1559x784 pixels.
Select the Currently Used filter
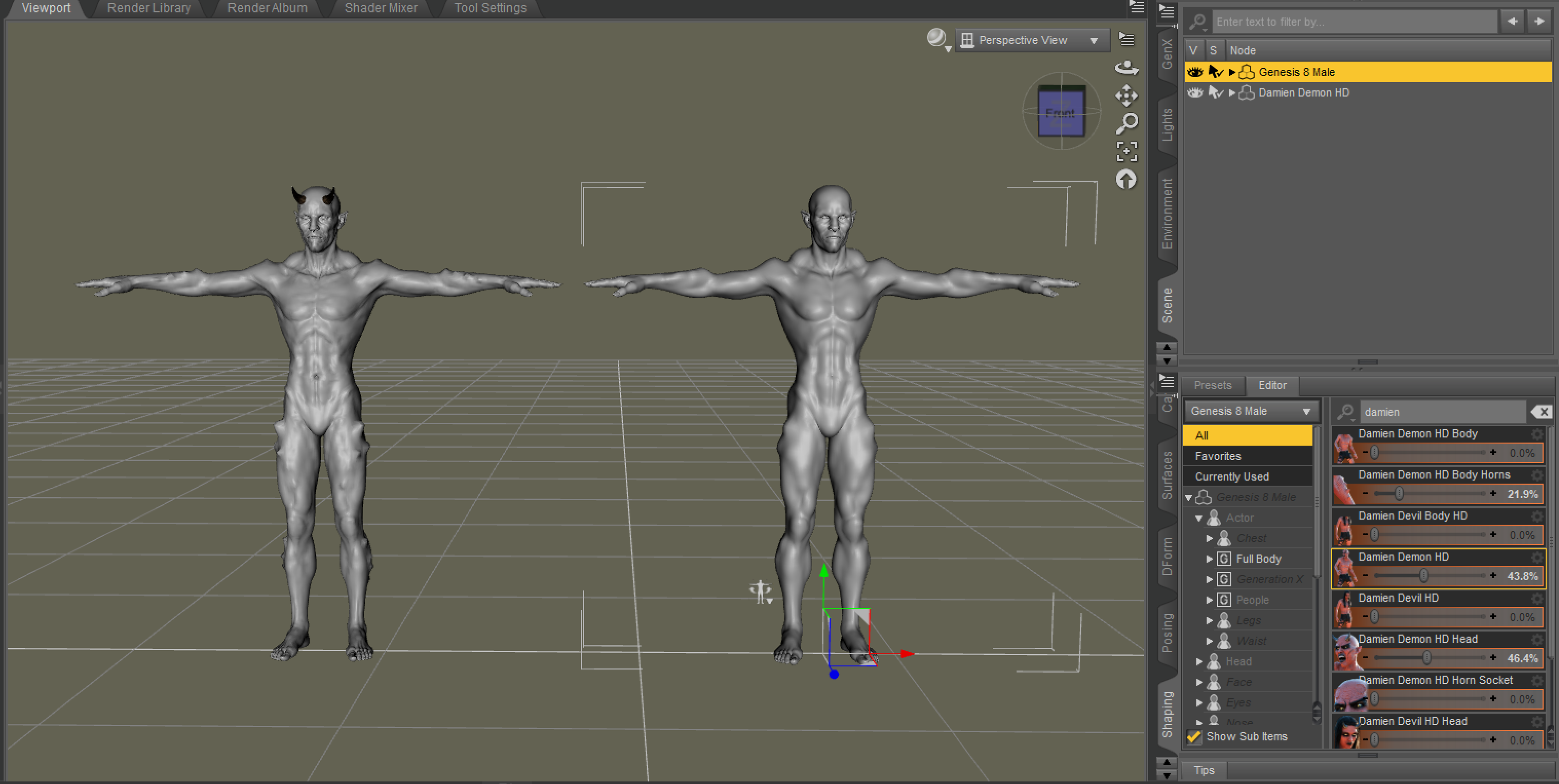click(1232, 476)
